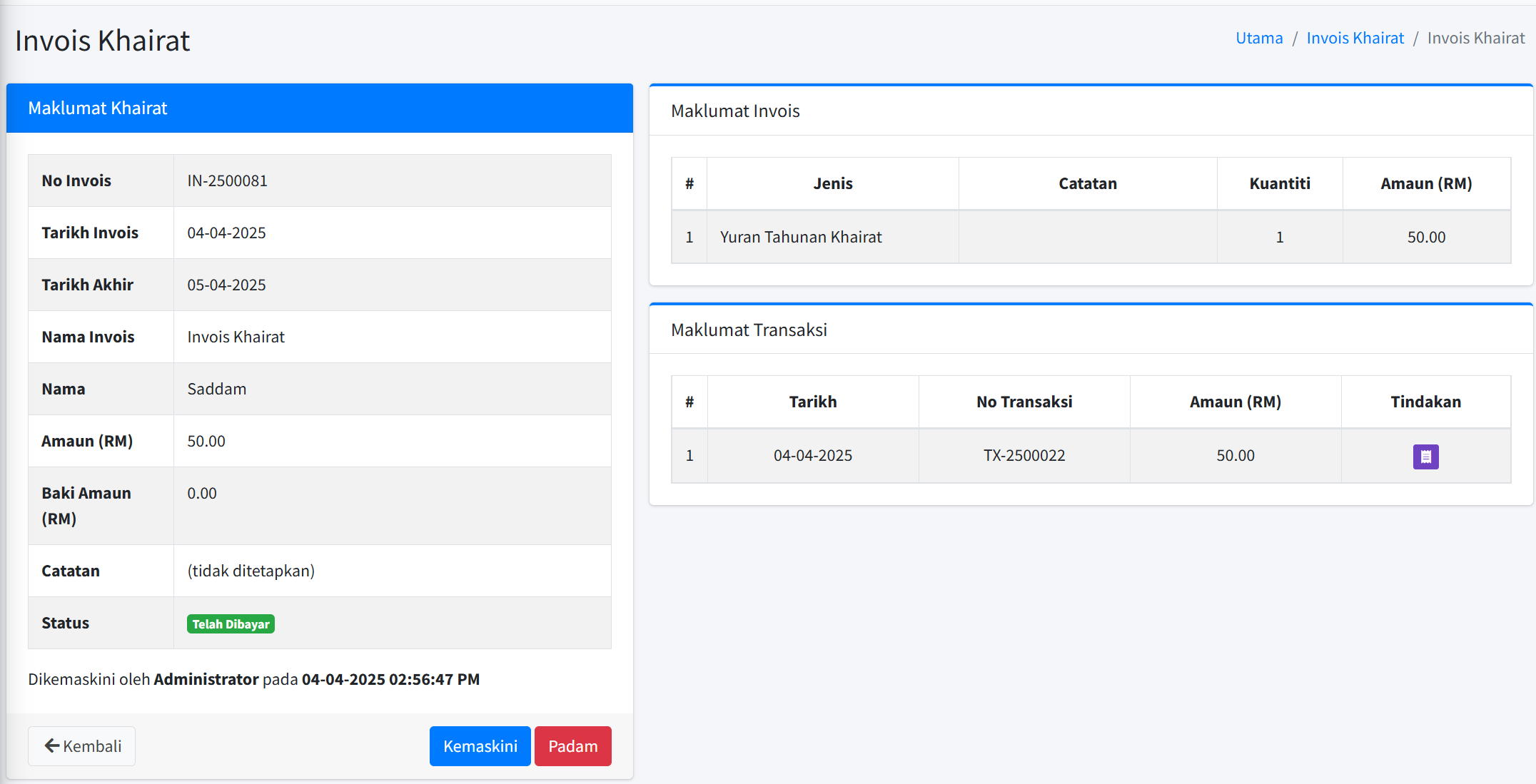Click the Maklumat Transaksi card header
Viewport: 1536px width, 784px height.
tap(749, 330)
